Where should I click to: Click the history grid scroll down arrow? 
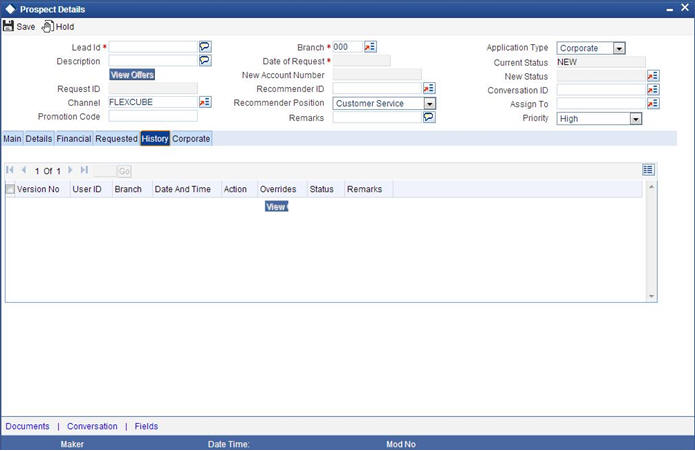click(x=652, y=296)
